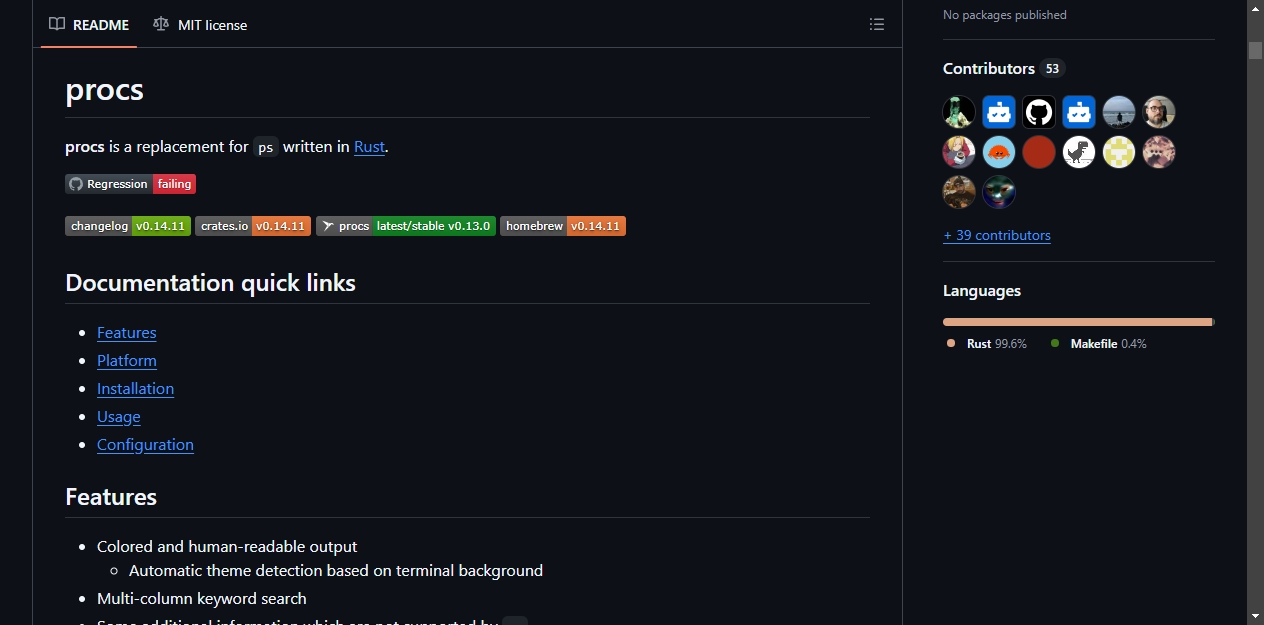Open blue bot avatar beside the seaside photo avatar
The image size is (1264, 625).
pyautogui.click(x=1079, y=112)
